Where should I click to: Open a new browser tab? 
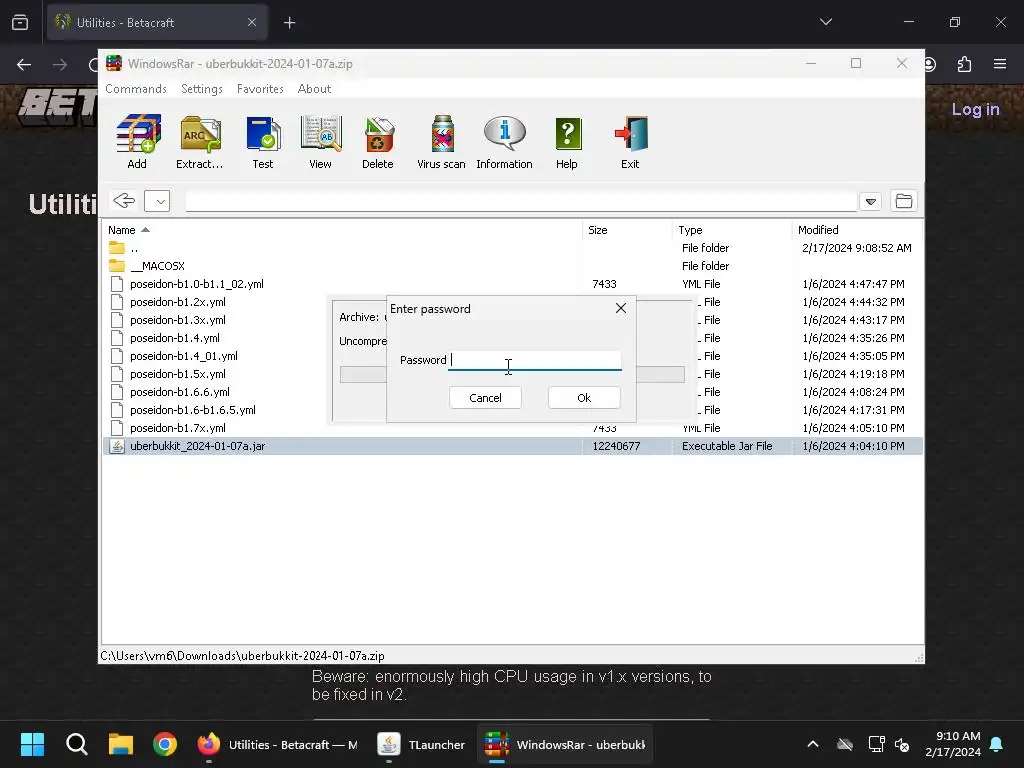(x=289, y=23)
